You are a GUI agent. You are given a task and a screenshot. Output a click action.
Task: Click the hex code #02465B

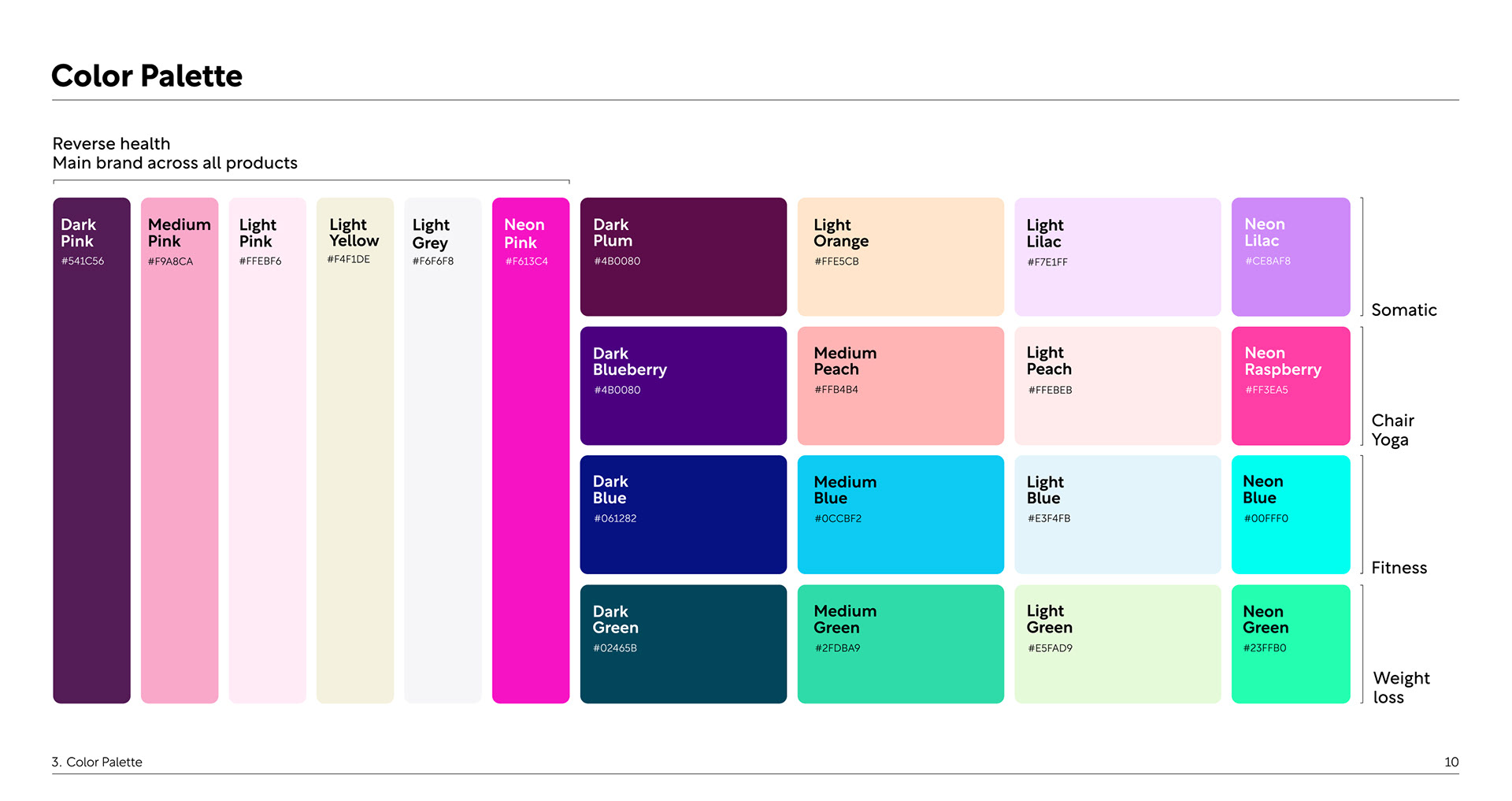tap(615, 647)
